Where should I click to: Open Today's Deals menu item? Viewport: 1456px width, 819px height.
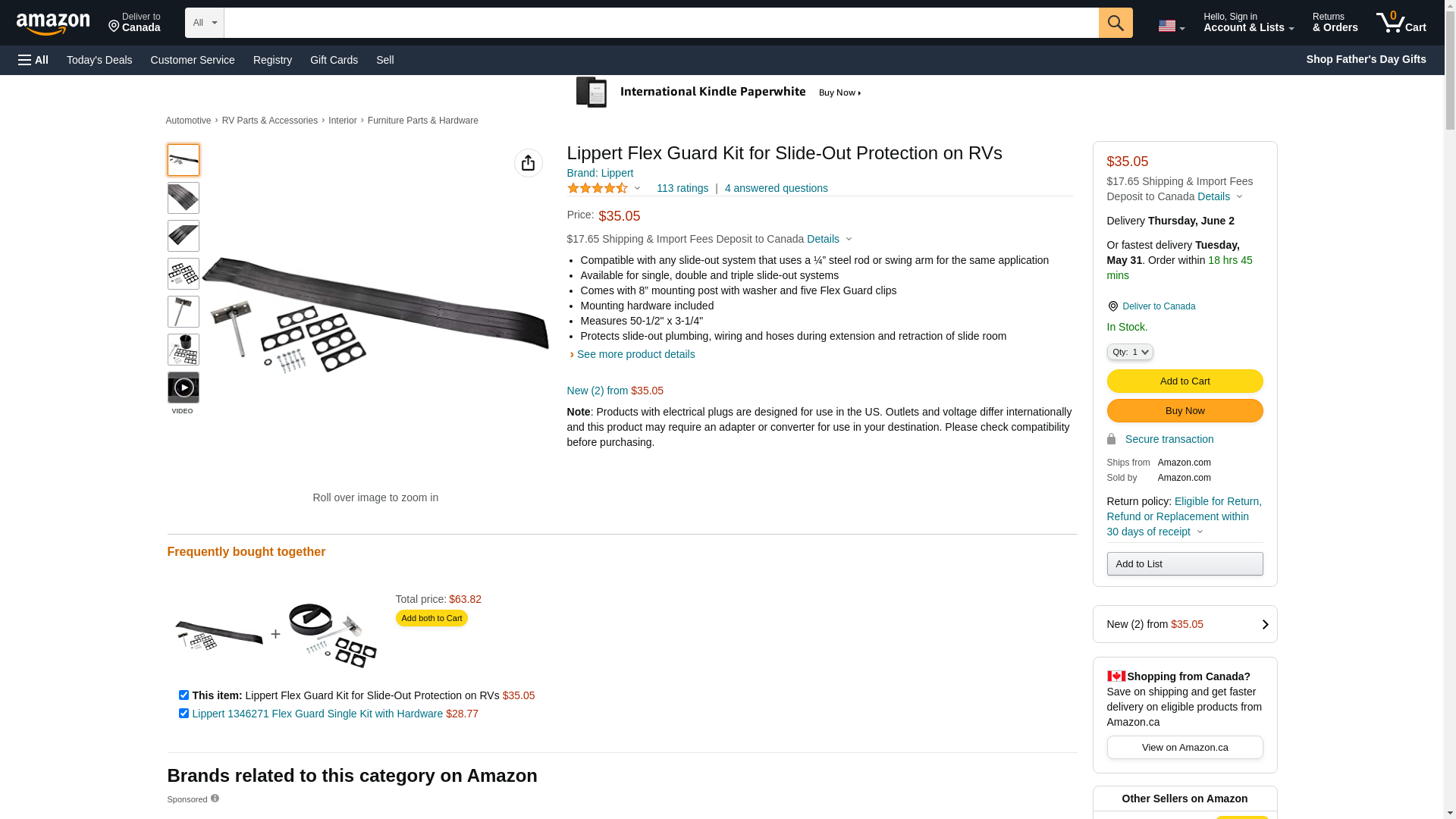[99, 60]
